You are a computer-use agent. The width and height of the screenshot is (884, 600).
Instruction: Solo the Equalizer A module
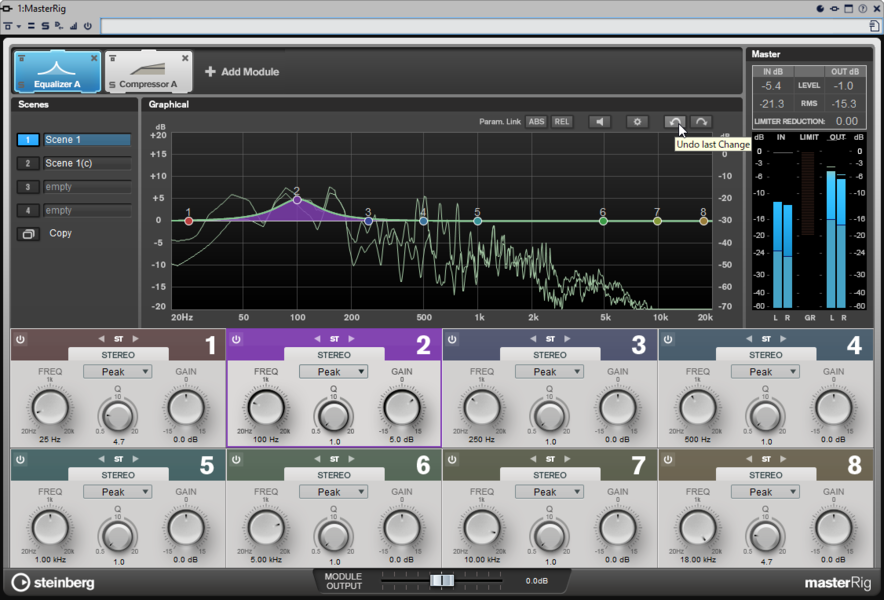point(21,85)
